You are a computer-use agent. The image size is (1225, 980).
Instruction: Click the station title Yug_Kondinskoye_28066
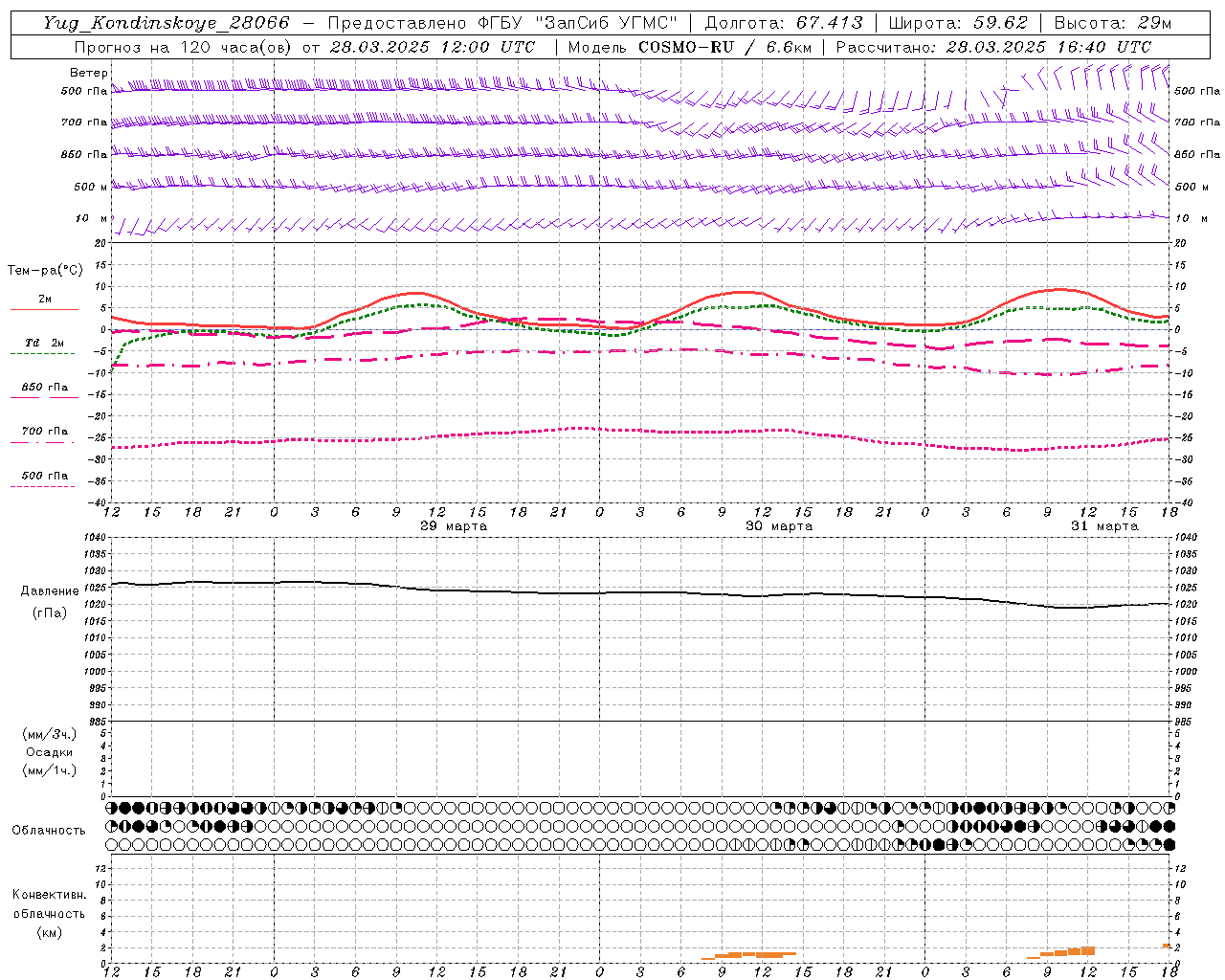(166, 23)
